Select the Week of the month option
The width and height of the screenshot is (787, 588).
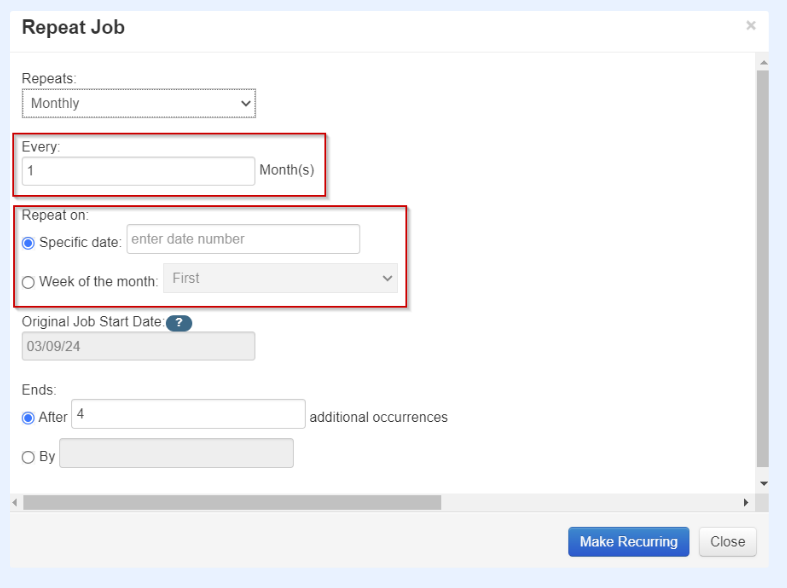pos(28,282)
